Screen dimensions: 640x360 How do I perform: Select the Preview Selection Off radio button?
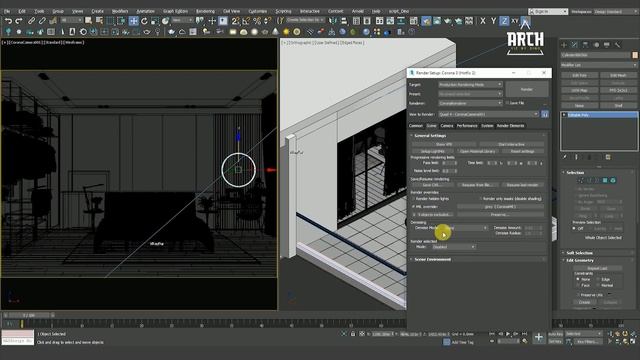(574, 229)
